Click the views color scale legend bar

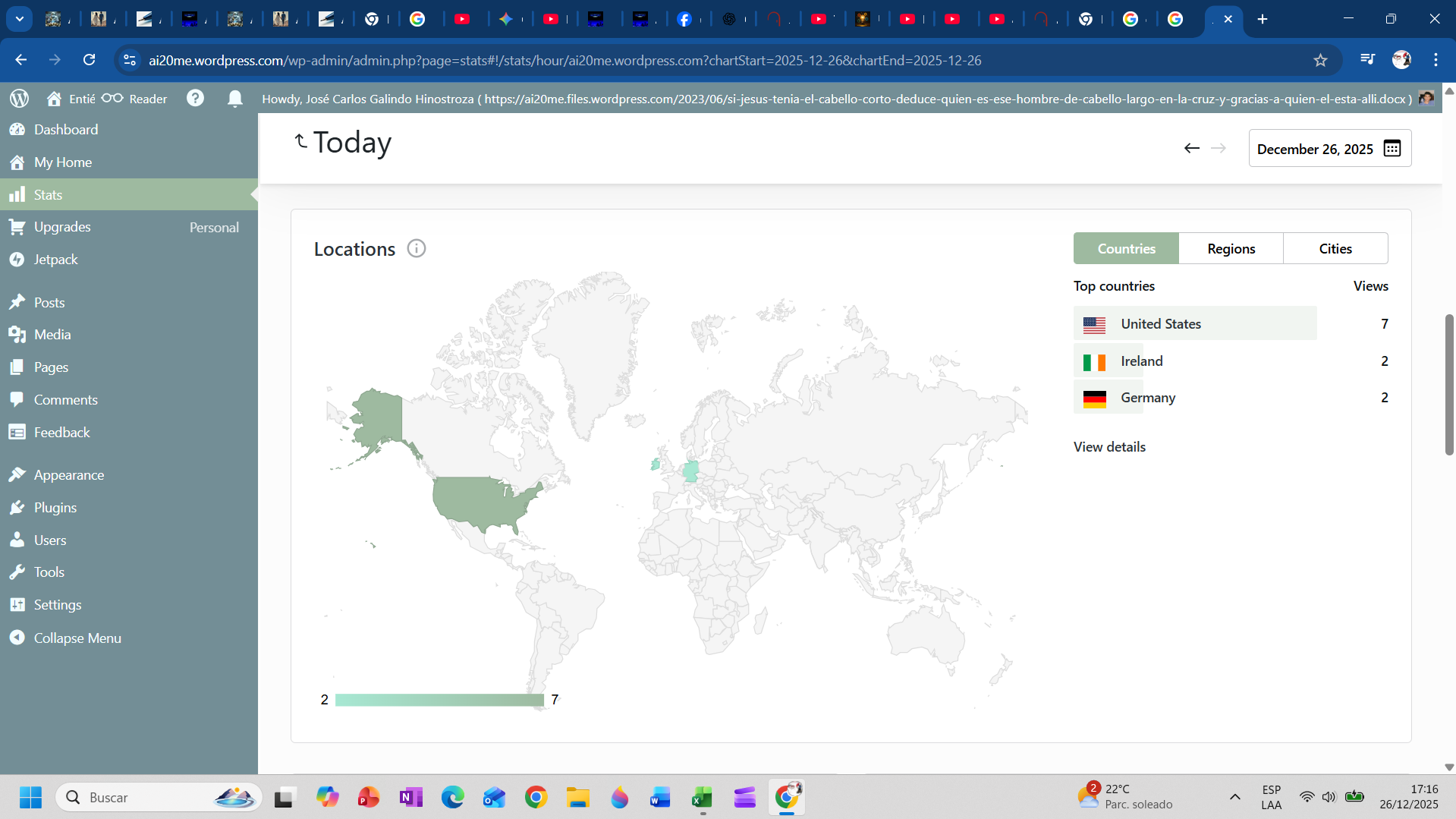click(439, 700)
